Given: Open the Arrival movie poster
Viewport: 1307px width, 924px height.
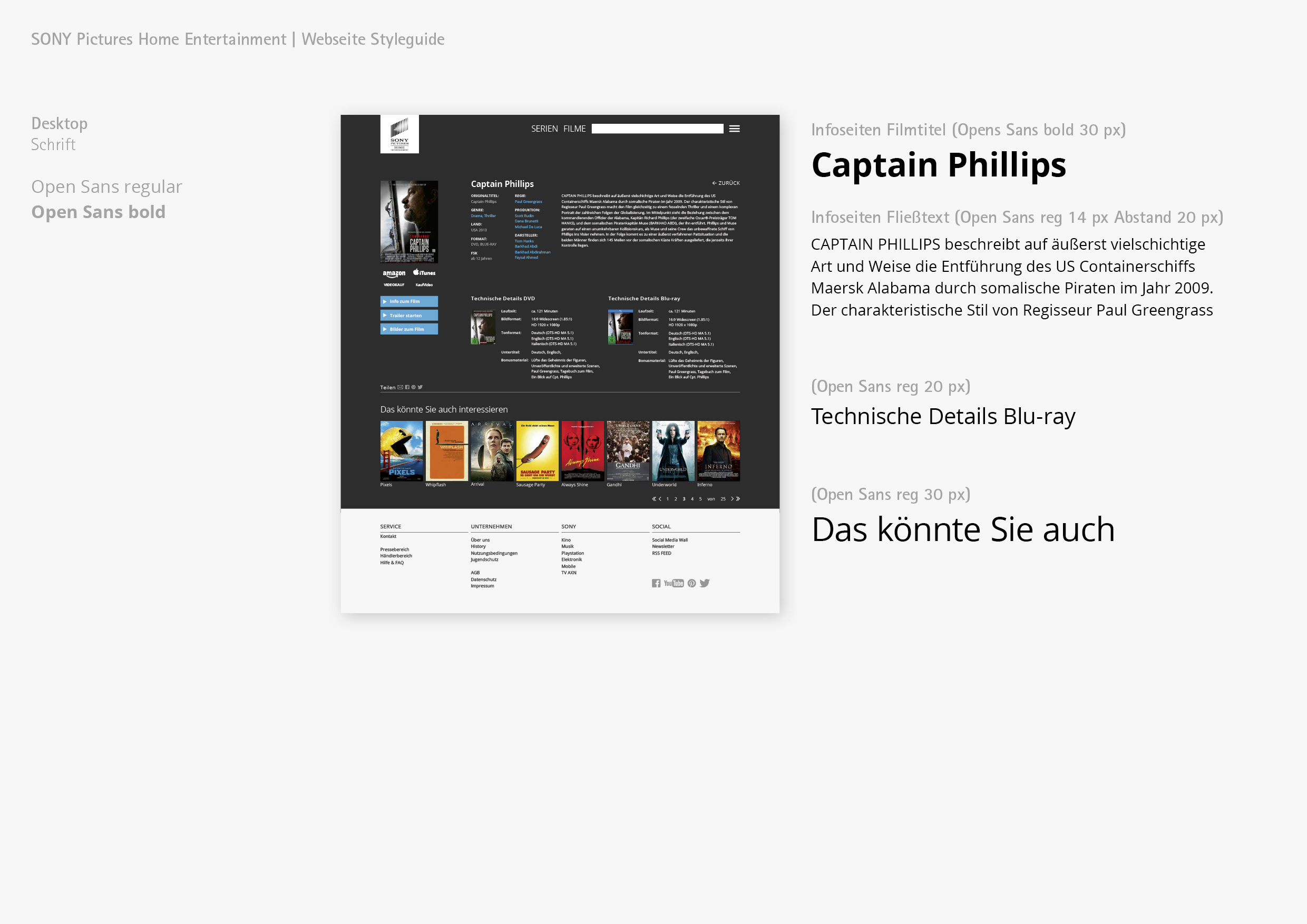Looking at the screenshot, I should [x=492, y=451].
